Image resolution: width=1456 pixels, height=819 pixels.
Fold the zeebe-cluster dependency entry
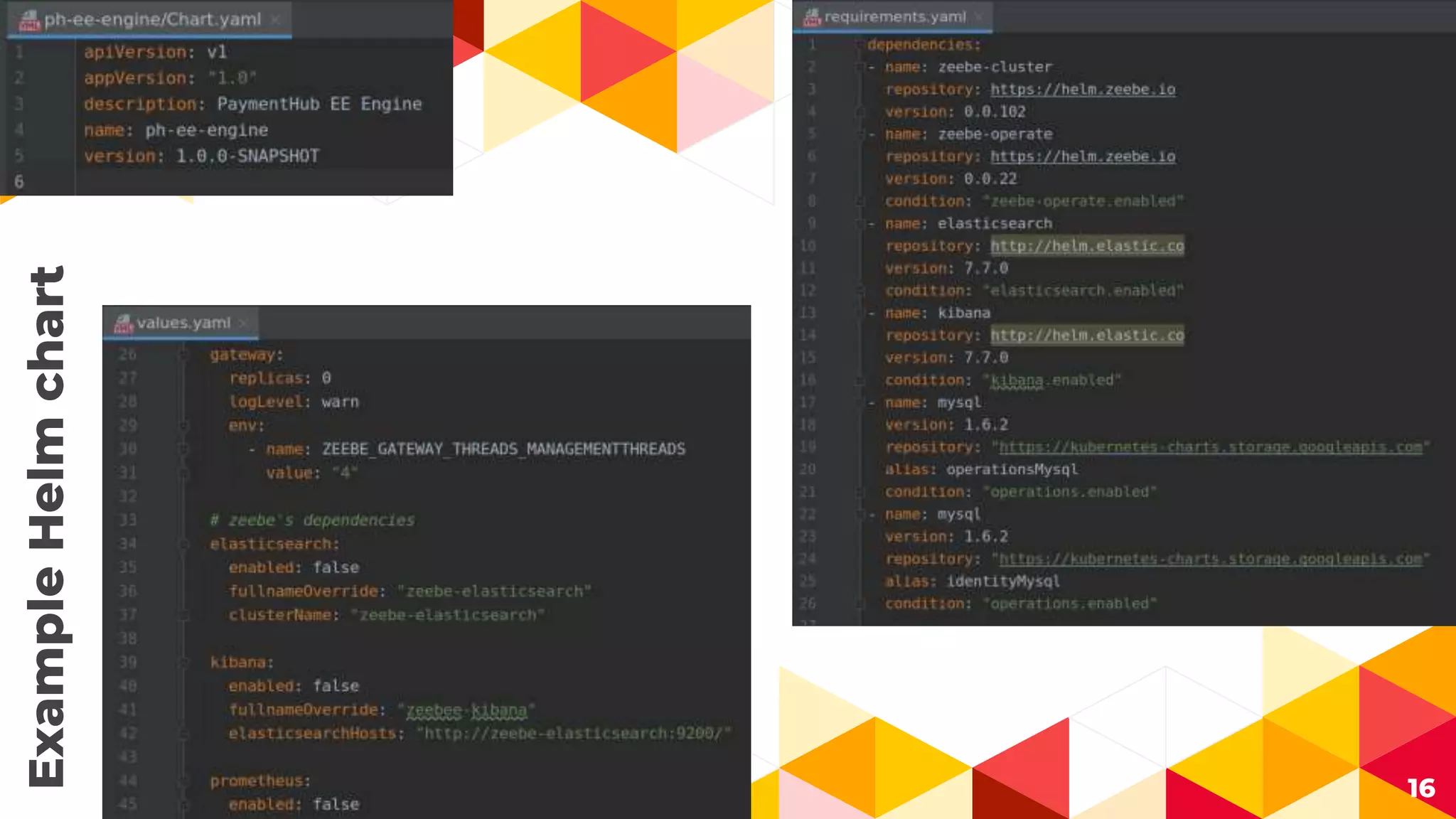[x=860, y=67]
